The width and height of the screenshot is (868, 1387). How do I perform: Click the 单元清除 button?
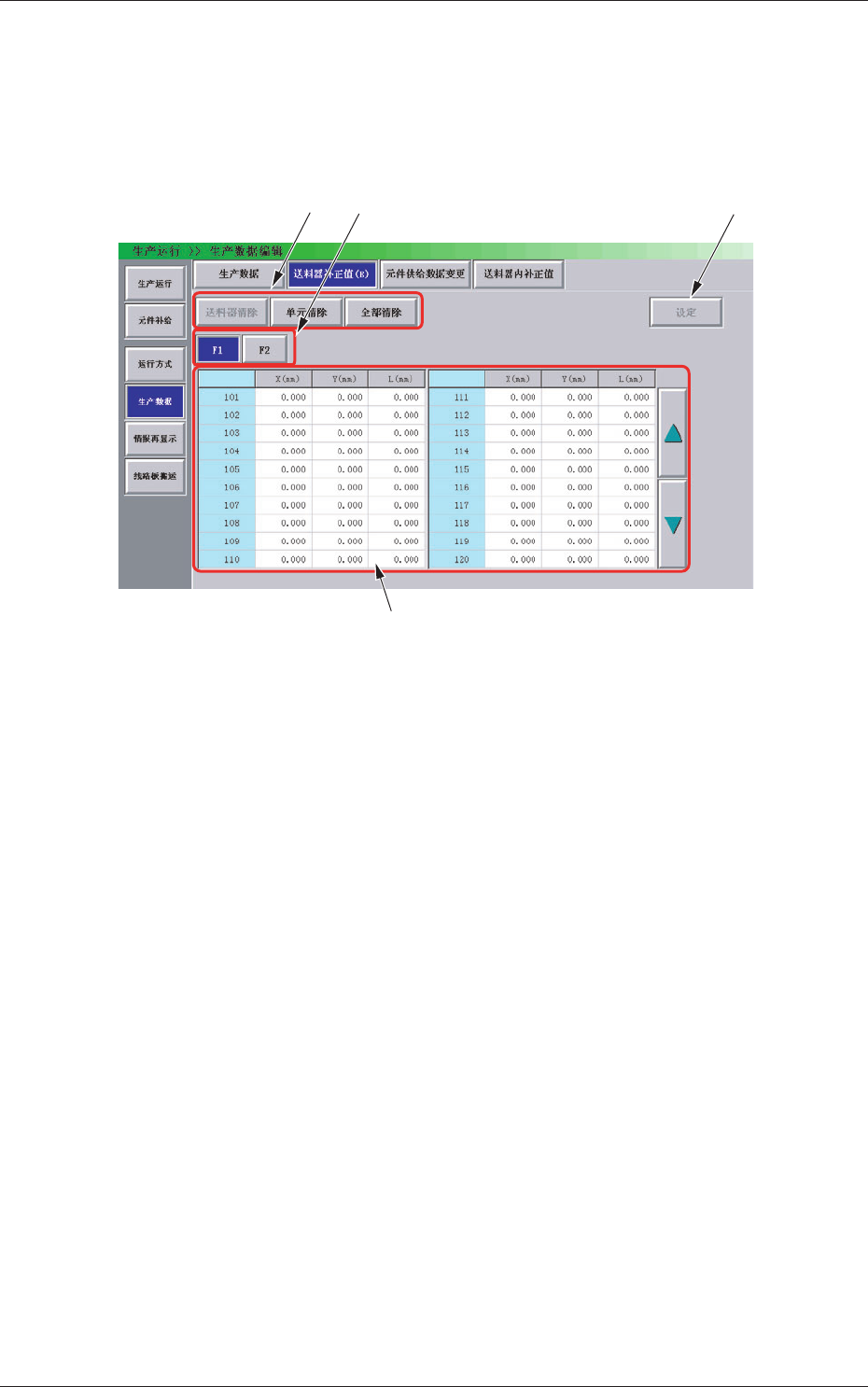306,313
